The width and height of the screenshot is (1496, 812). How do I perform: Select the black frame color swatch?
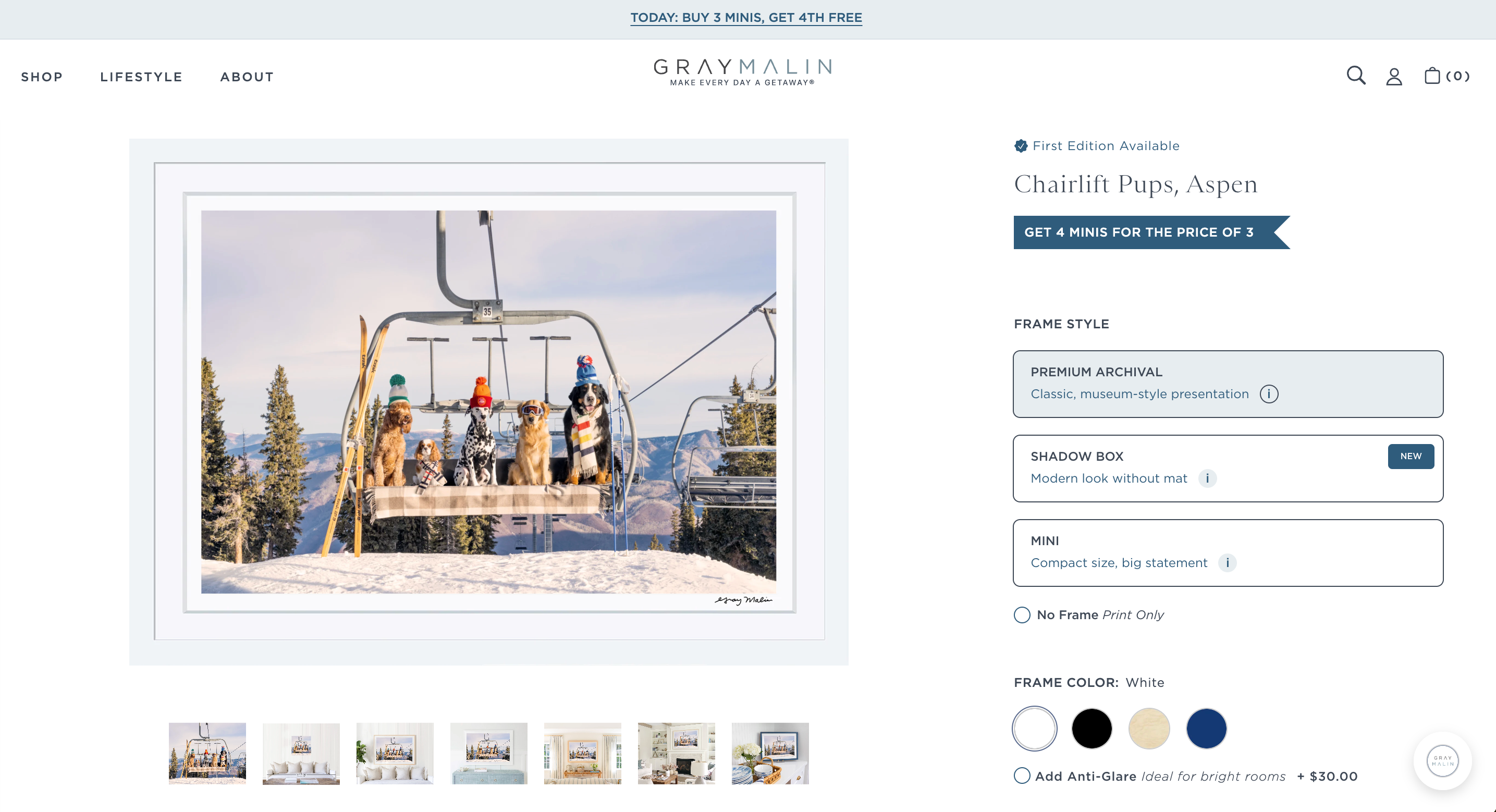(x=1091, y=728)
